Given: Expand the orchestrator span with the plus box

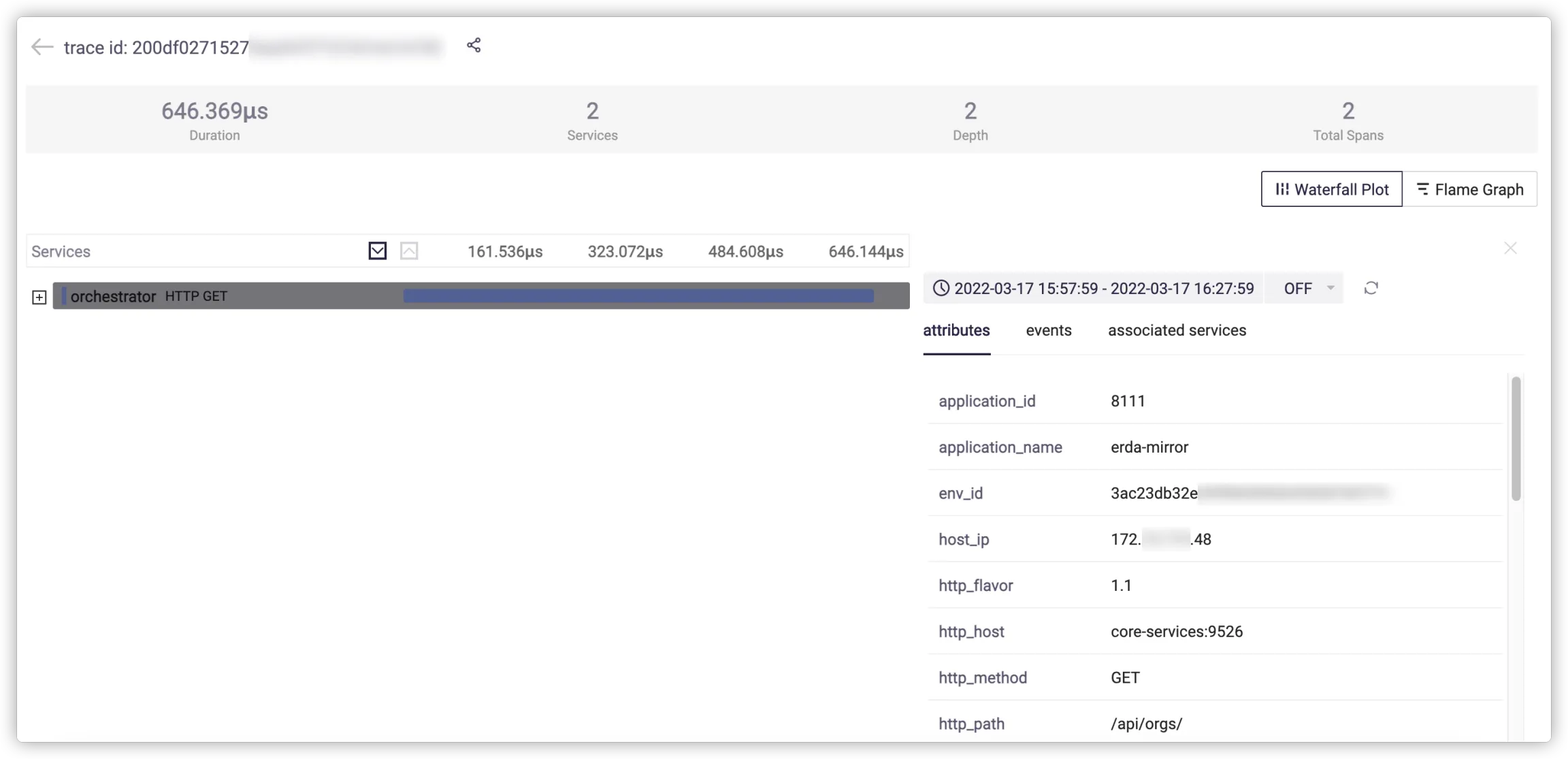Looking at the screenshot, I should pos(39,297).
